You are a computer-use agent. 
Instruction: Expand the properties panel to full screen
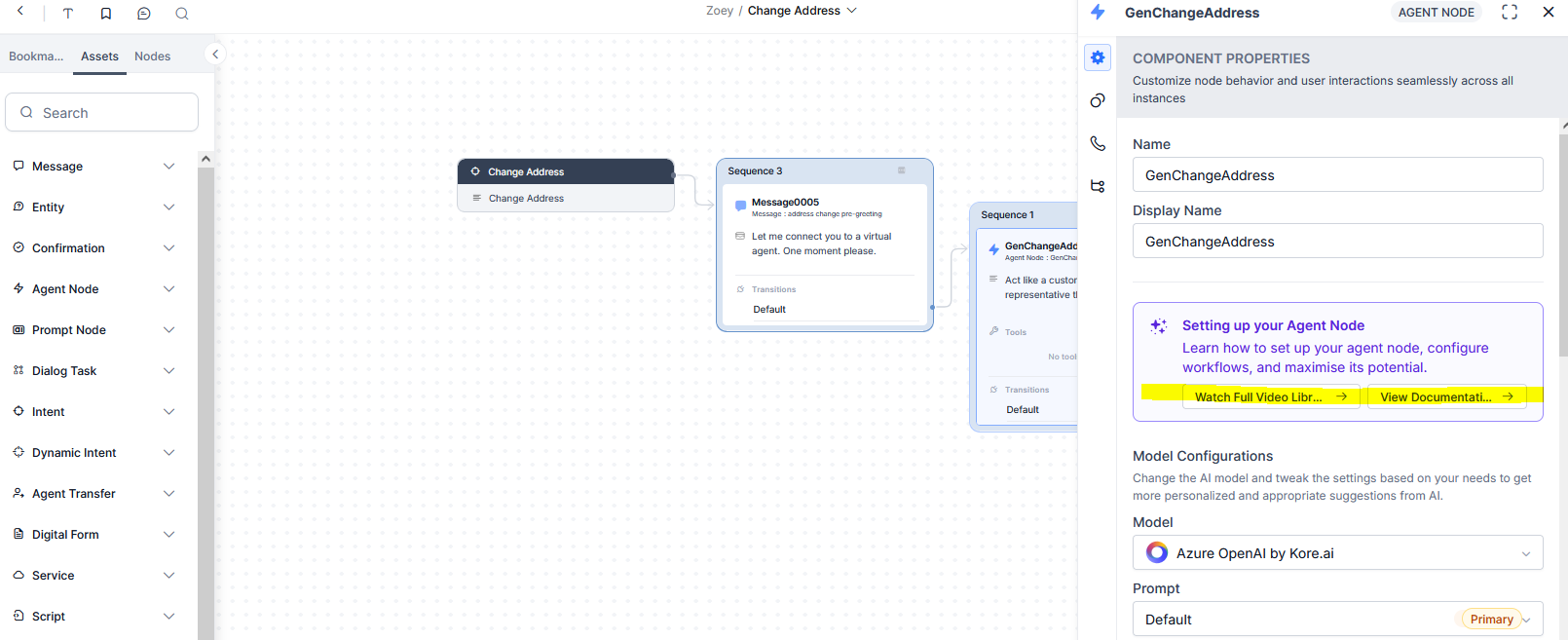point(1510,12)
